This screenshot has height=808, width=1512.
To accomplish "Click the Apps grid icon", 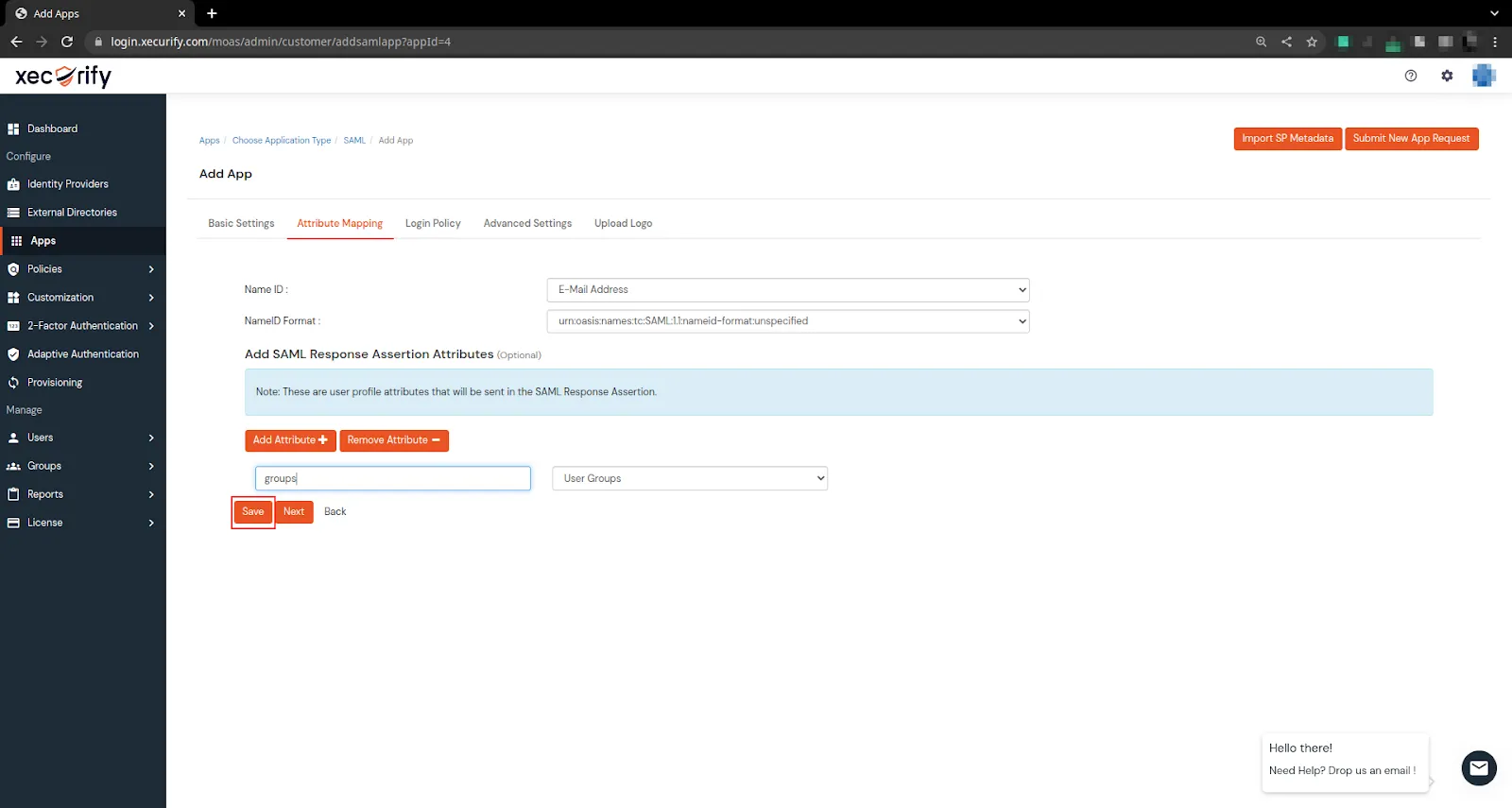I will pyautogui.click(x=16, y=241).
